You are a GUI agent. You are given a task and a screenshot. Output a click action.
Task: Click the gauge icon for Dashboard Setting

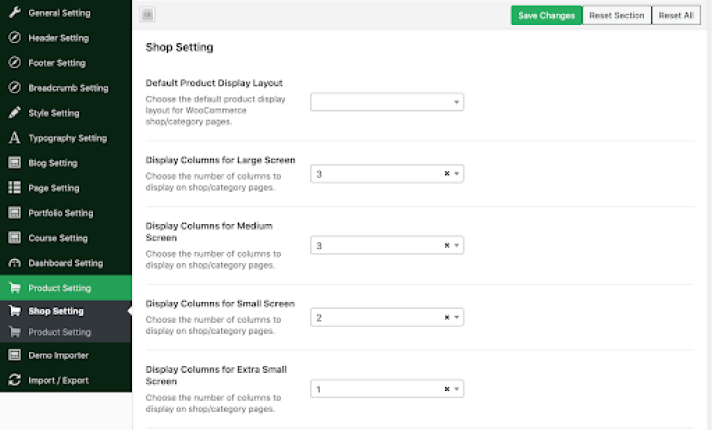[15, 263]
